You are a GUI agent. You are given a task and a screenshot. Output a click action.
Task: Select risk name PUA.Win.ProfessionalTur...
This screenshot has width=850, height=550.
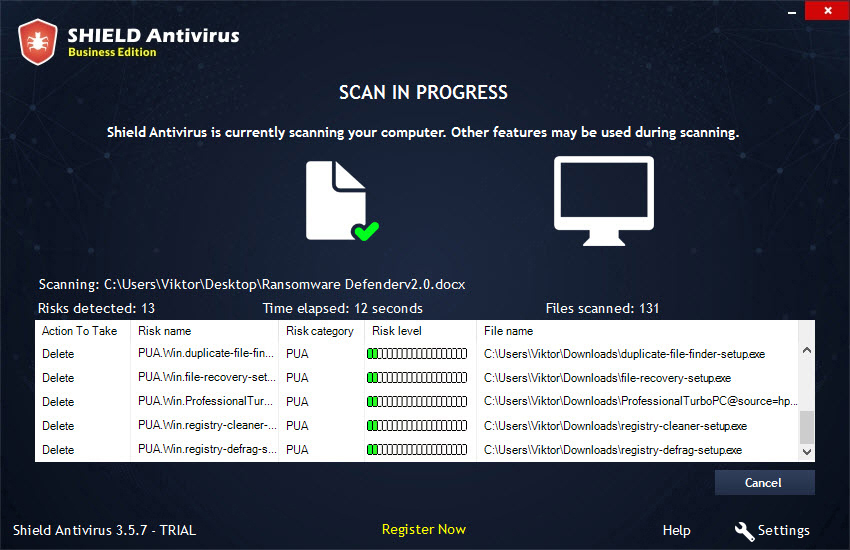tap(205, 401)
